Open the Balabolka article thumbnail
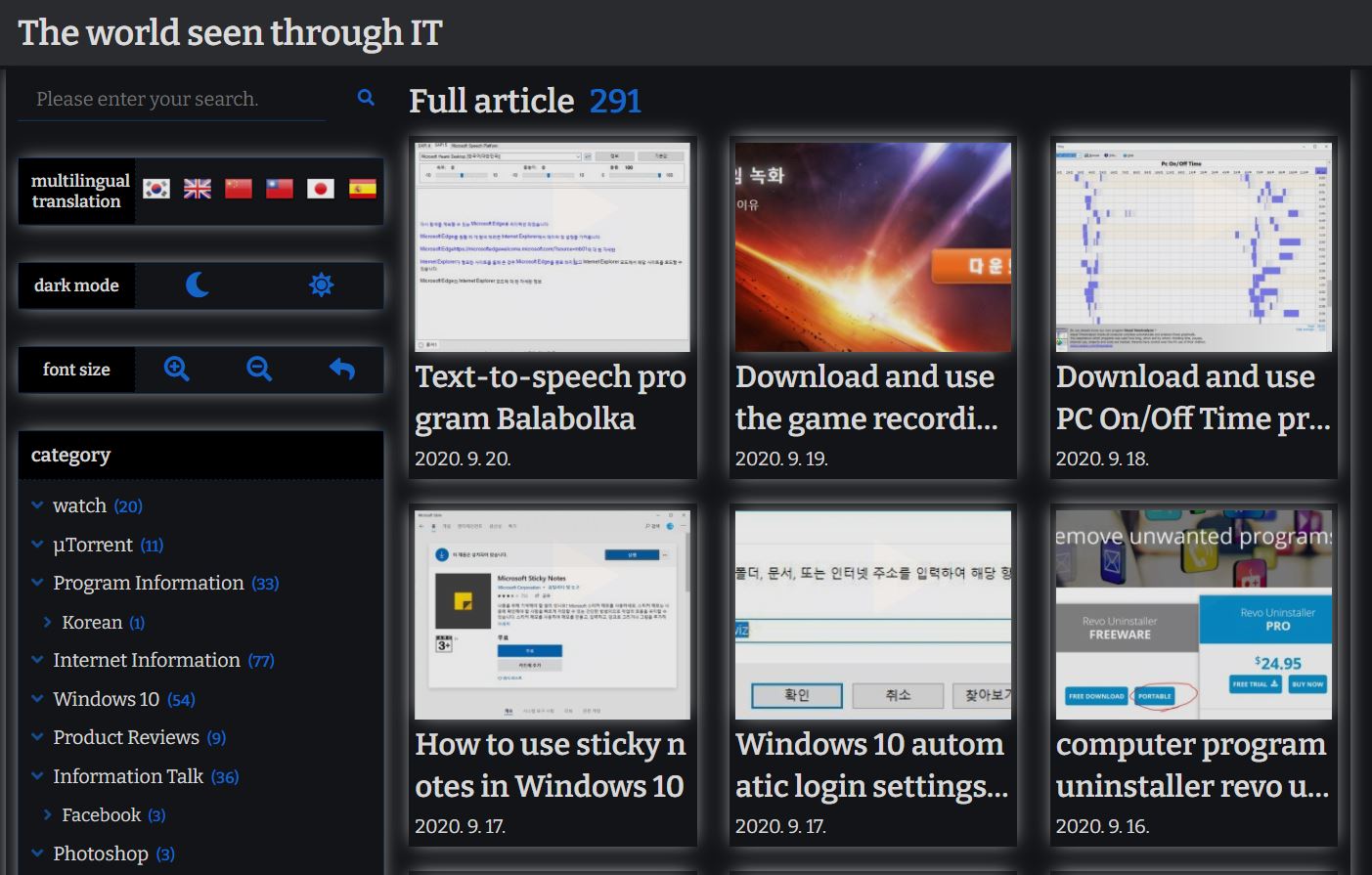The height and width of the screenshot is (875, 1372). (x=553, y=247)
